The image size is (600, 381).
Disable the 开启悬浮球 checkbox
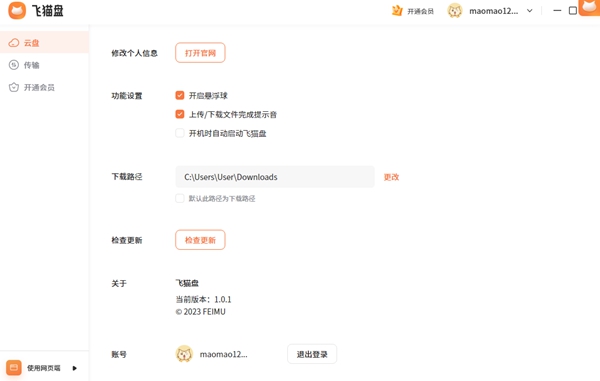pyautogui.click(x=180, y=95)
